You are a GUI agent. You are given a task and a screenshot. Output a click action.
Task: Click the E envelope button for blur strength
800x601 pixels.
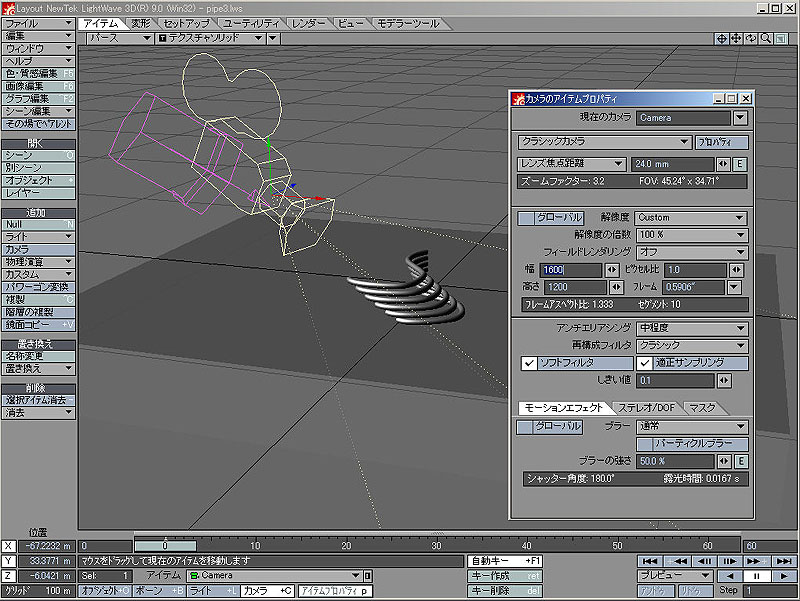coord(740,461)
